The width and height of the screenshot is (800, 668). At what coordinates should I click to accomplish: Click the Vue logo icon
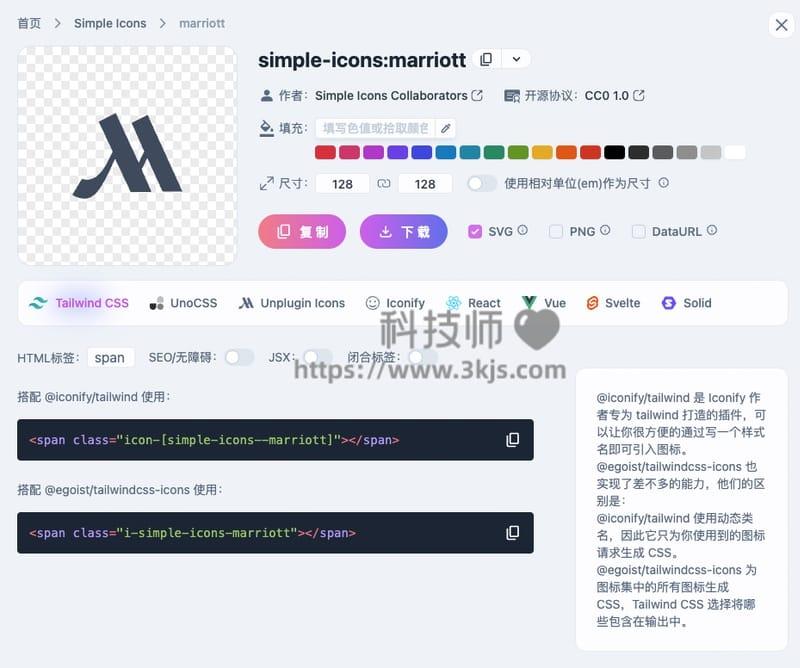tap(529, 302)
